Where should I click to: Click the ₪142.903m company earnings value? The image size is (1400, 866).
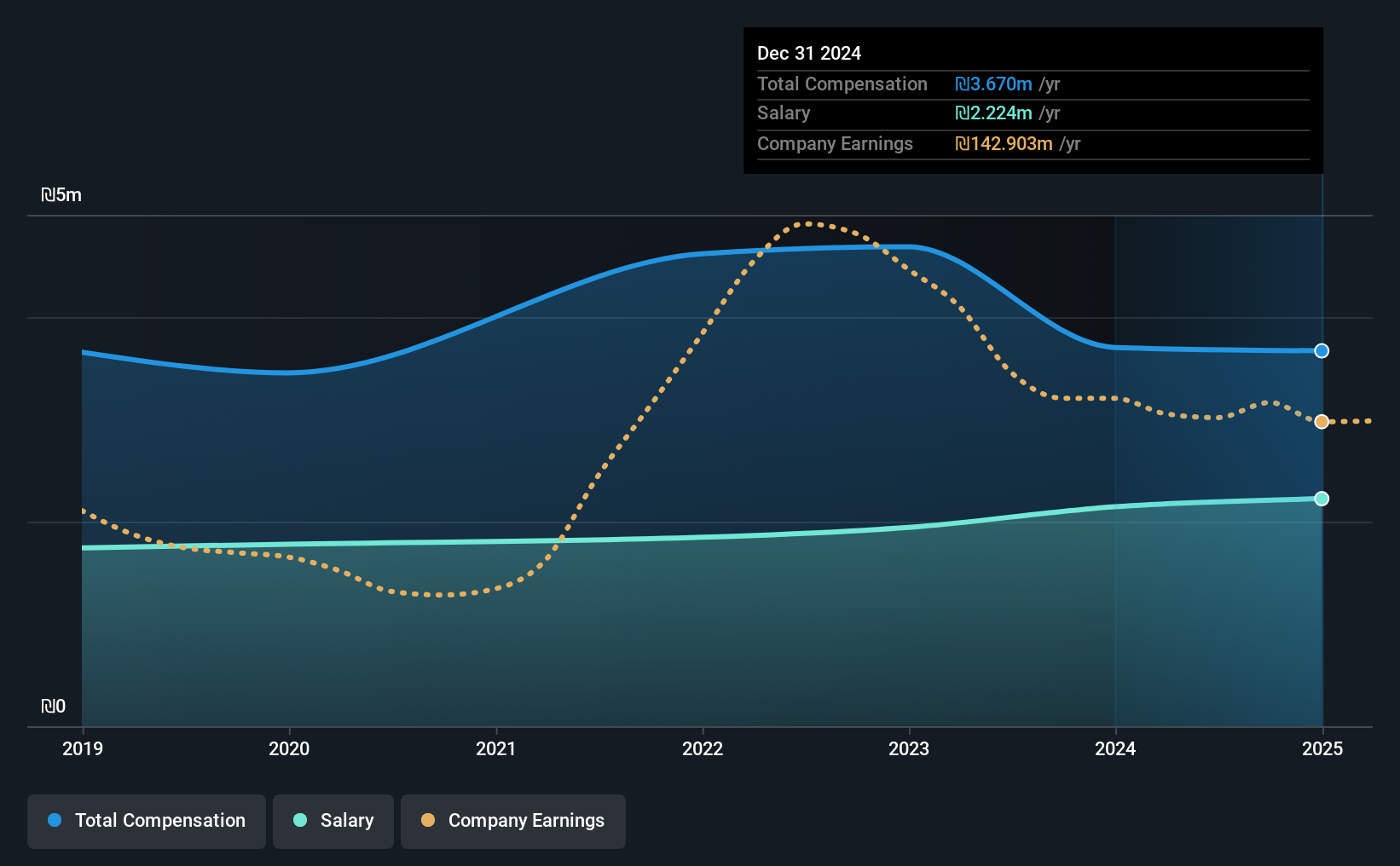[x=1004, y=143]
